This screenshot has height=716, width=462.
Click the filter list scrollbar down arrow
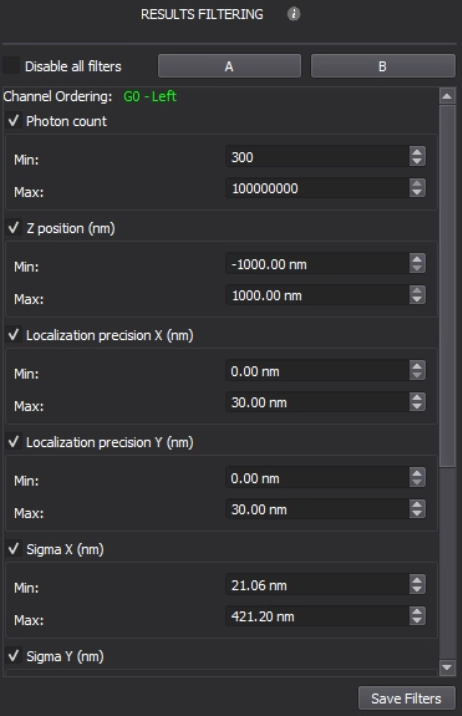[x=447, y=668]
